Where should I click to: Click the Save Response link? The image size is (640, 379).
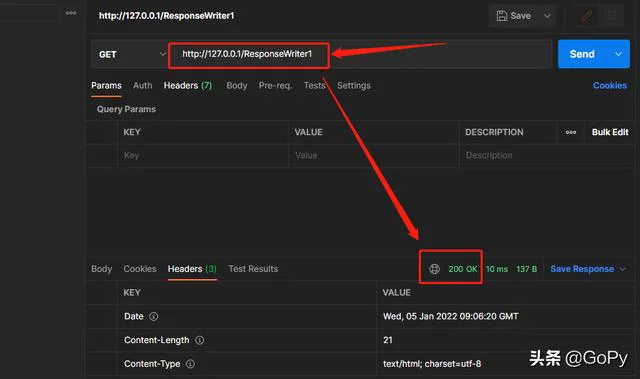tap(582, 269)
